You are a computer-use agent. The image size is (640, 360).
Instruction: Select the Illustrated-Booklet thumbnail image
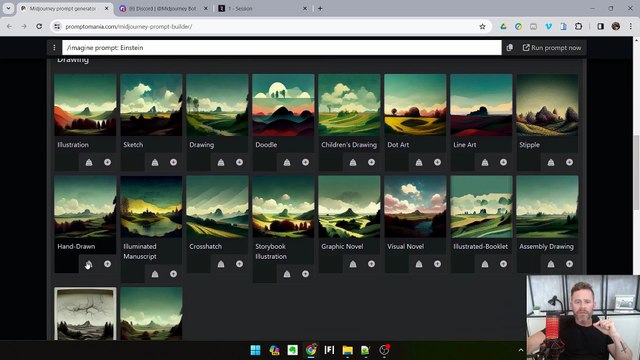(481, 207)
